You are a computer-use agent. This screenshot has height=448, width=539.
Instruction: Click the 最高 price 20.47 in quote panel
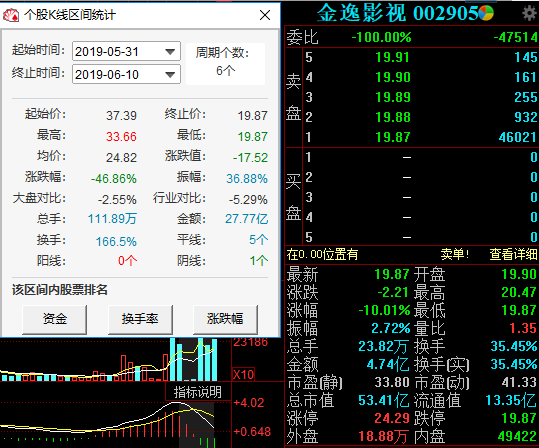pos(519,292)
